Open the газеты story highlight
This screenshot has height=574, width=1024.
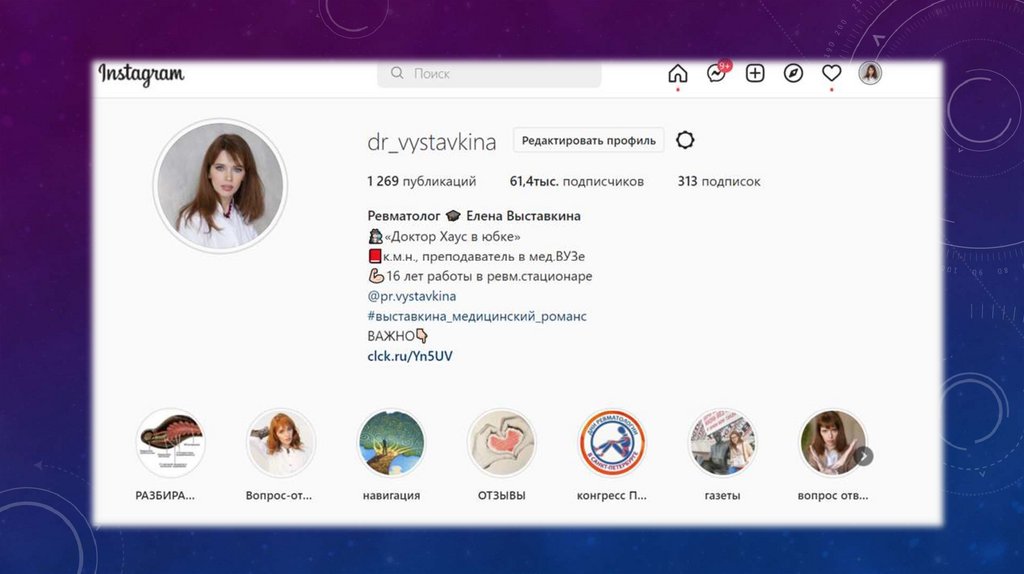click(x=722, y=442)
